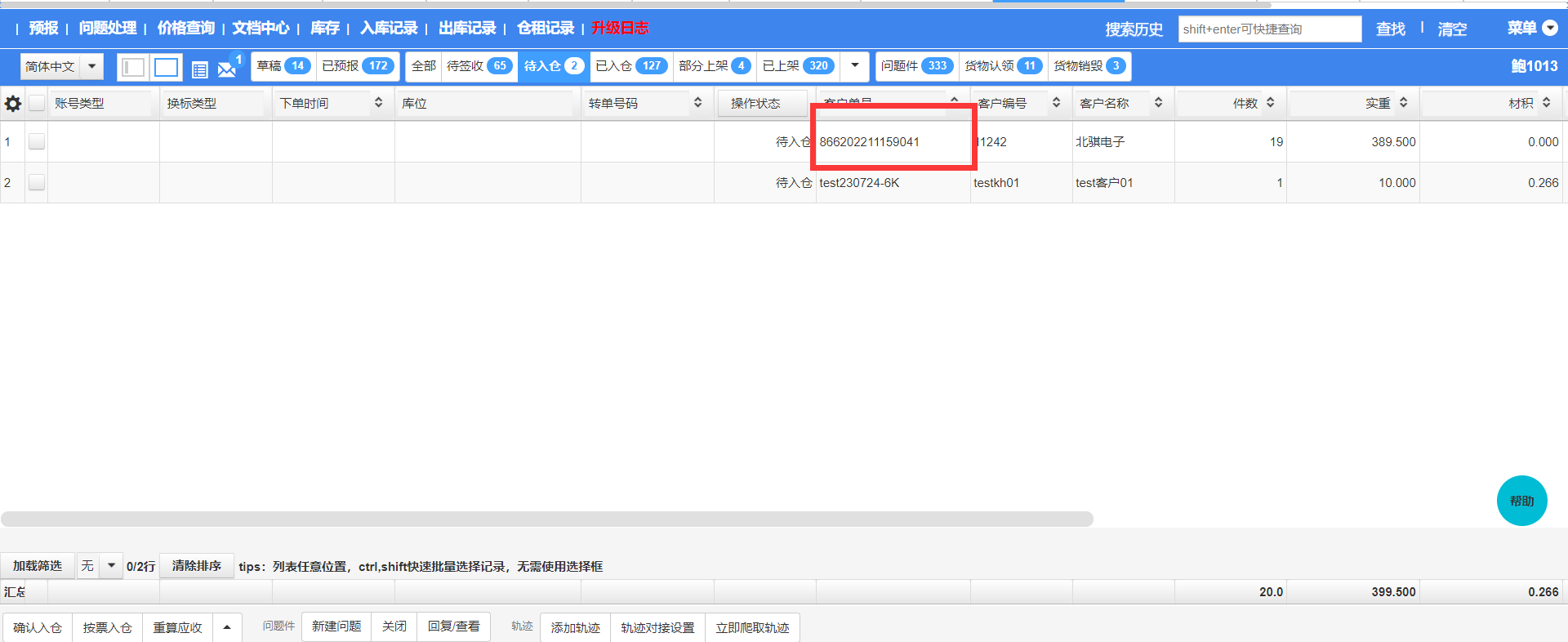
Task: Tick the select-all checkbox in the header
Action: tap(37, 103)
